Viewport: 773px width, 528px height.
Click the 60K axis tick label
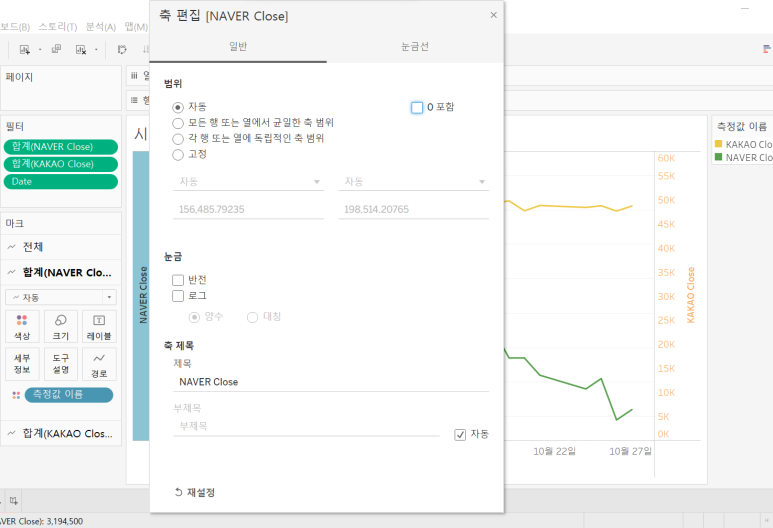[666, 158]
